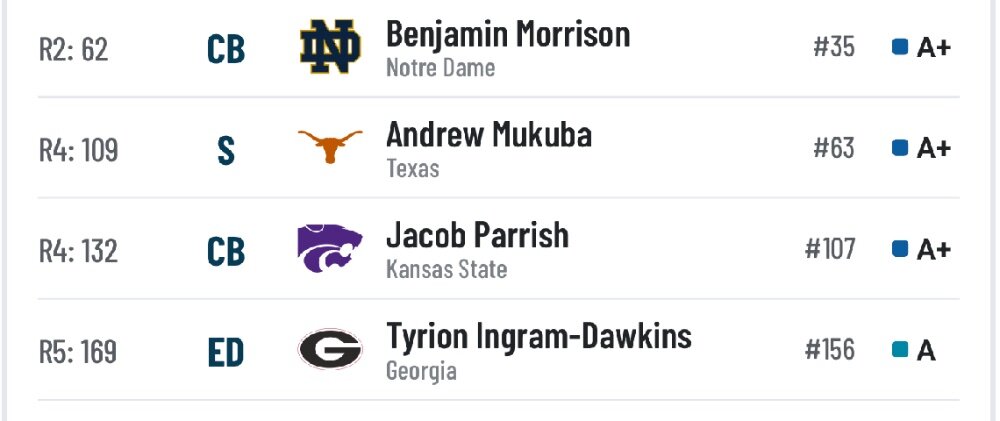Select the blue grade dot beside Benjamin Morrison
Viewport: 1000px width, 421px height.
click(900, 47)
